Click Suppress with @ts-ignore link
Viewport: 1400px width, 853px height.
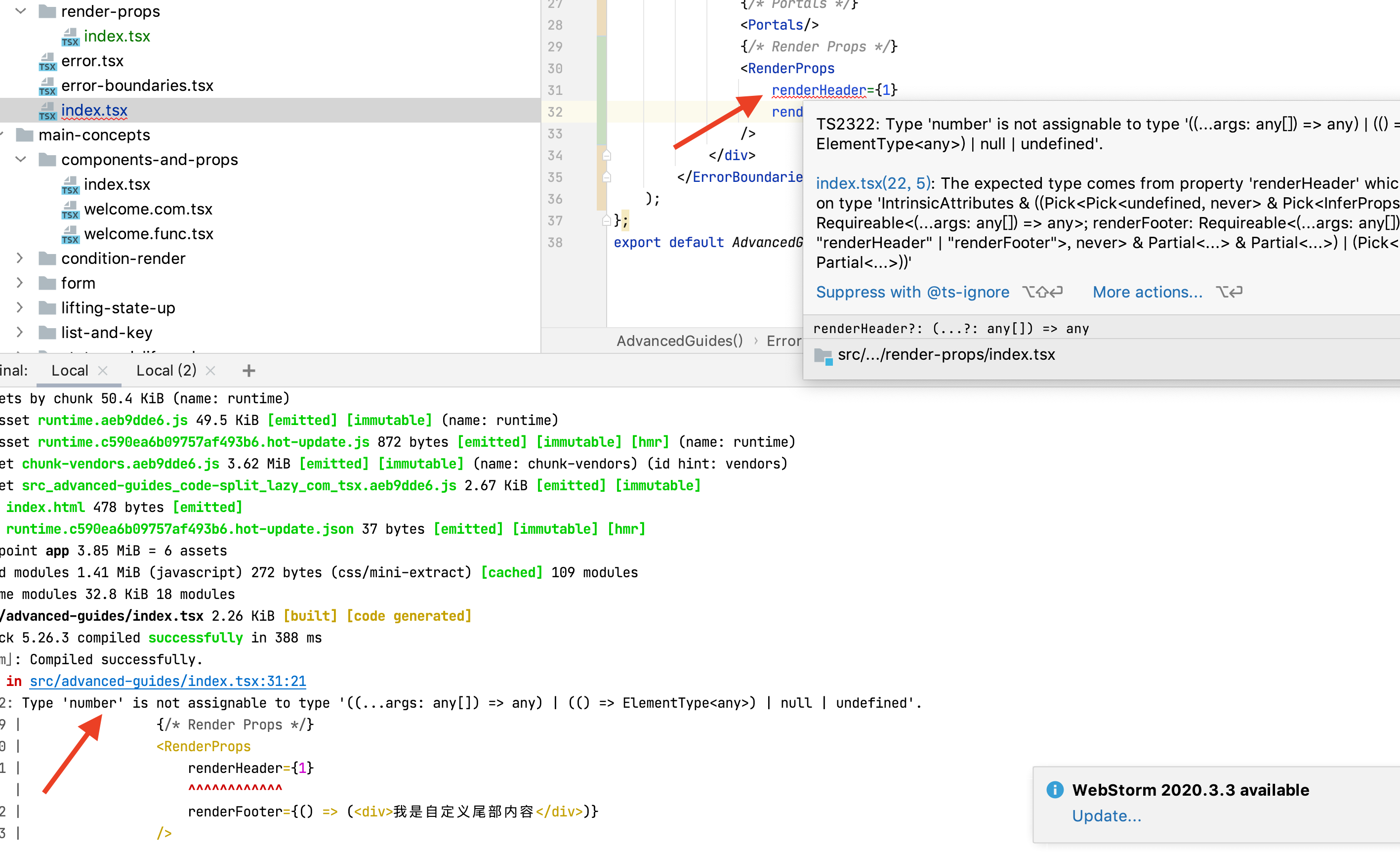(x=912, y=292)
